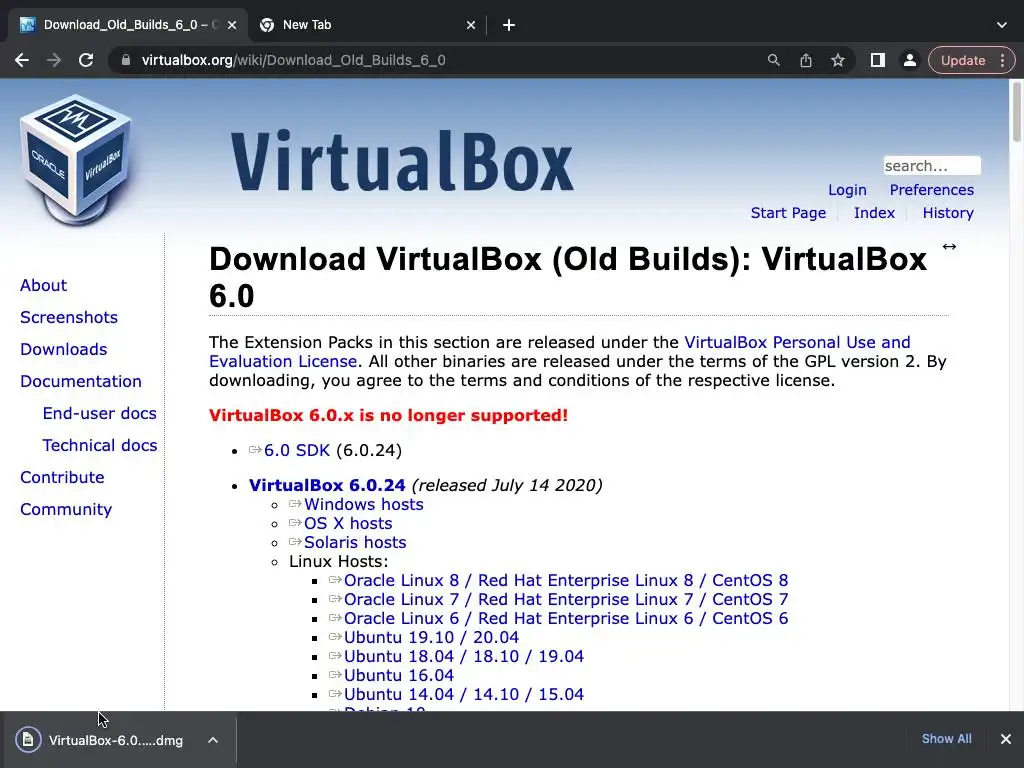The width and height of the screenshot is (1024, 768).
Task: Go back using the browser back arrow
Action: click(x=22, y=60)
